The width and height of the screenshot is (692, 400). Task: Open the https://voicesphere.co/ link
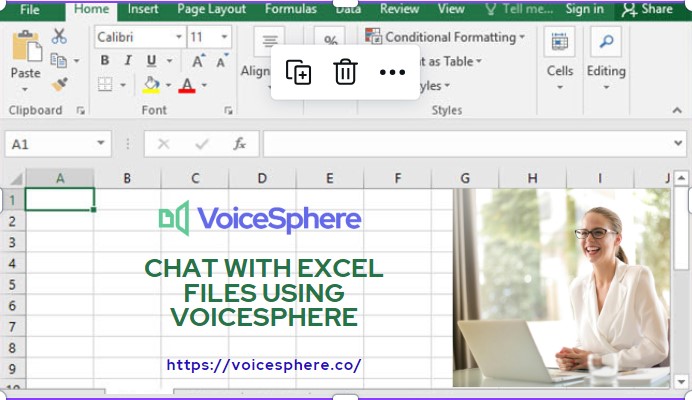tap(264, 366)
